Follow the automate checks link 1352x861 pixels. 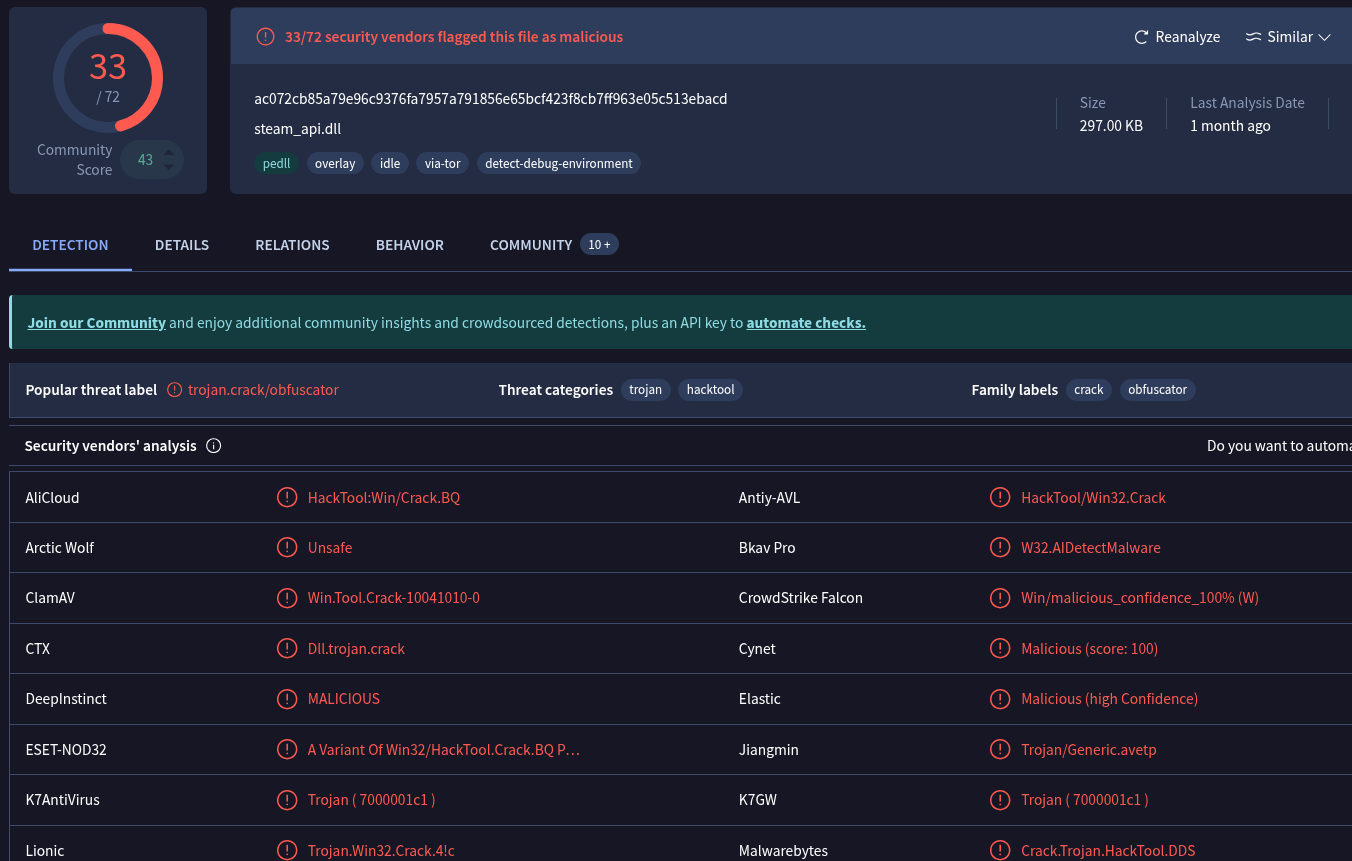[x=806, y=323]
